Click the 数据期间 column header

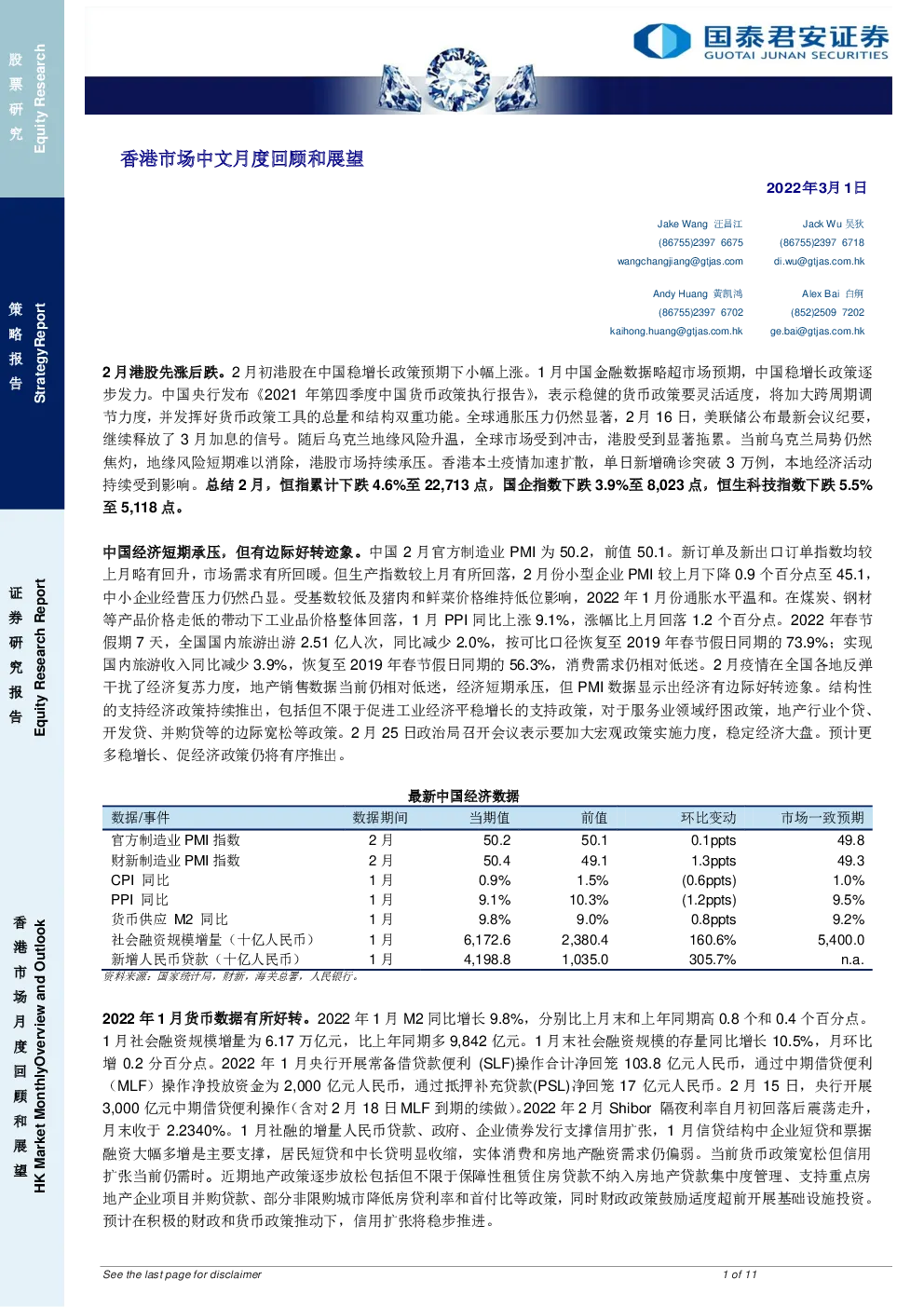coord(380,818)
